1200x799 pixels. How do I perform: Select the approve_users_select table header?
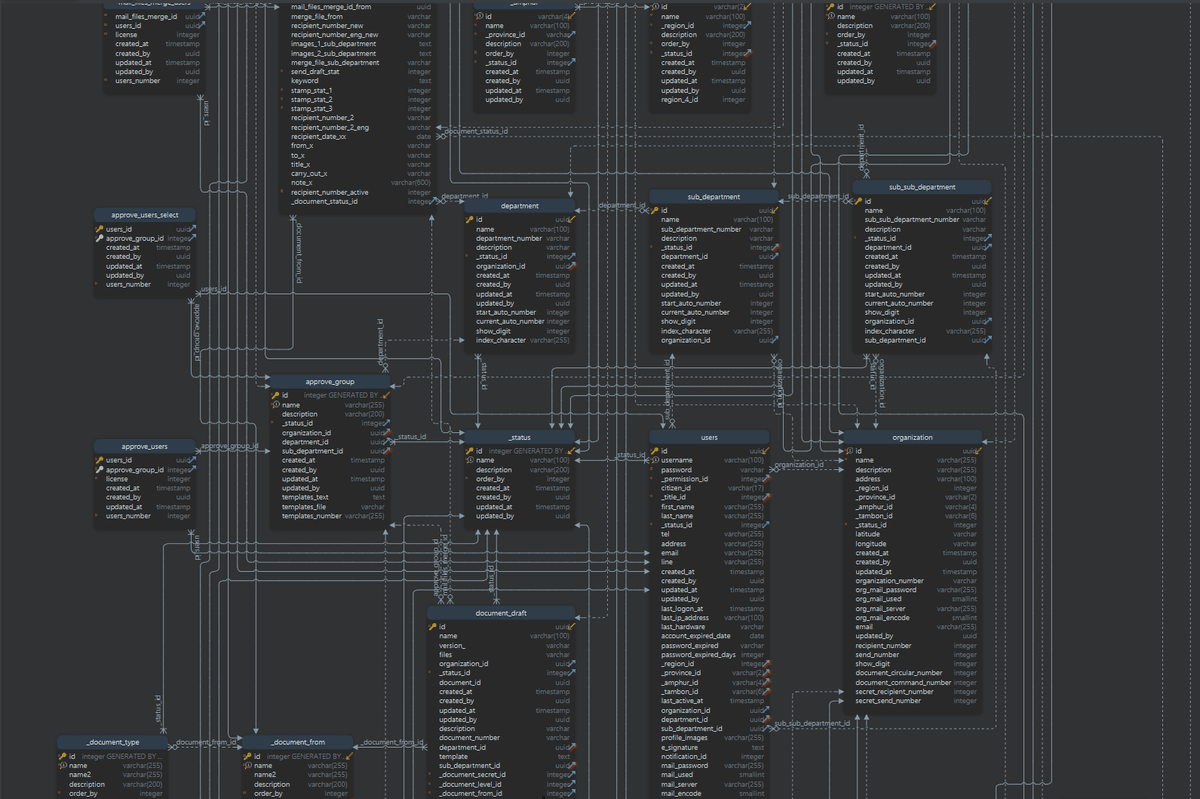146,215
